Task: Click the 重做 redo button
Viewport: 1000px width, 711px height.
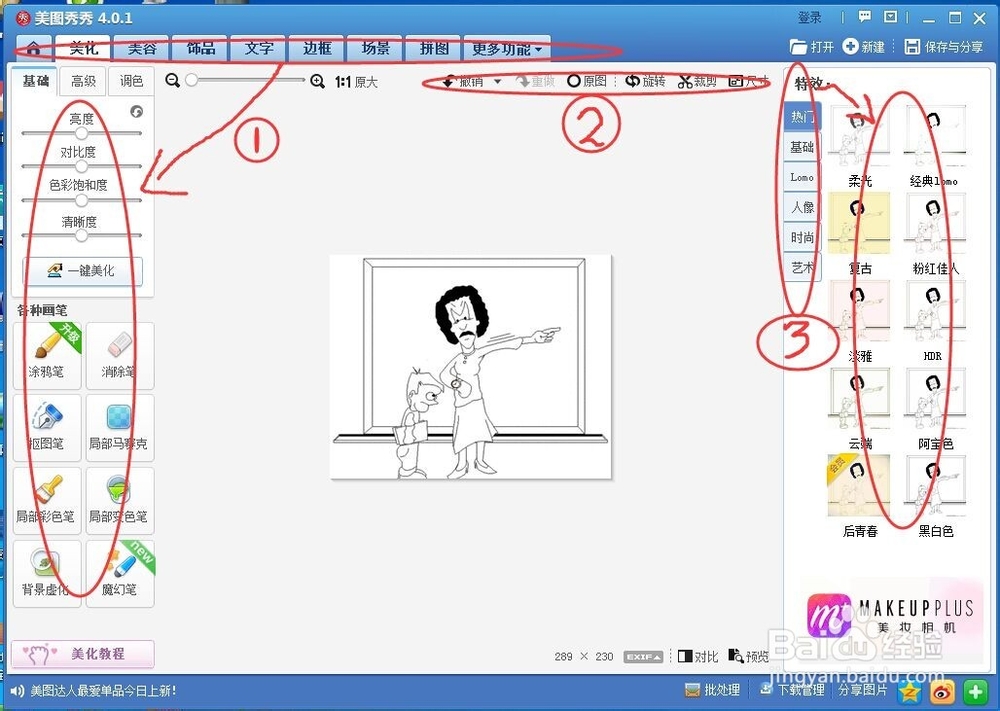Action: 534,81
